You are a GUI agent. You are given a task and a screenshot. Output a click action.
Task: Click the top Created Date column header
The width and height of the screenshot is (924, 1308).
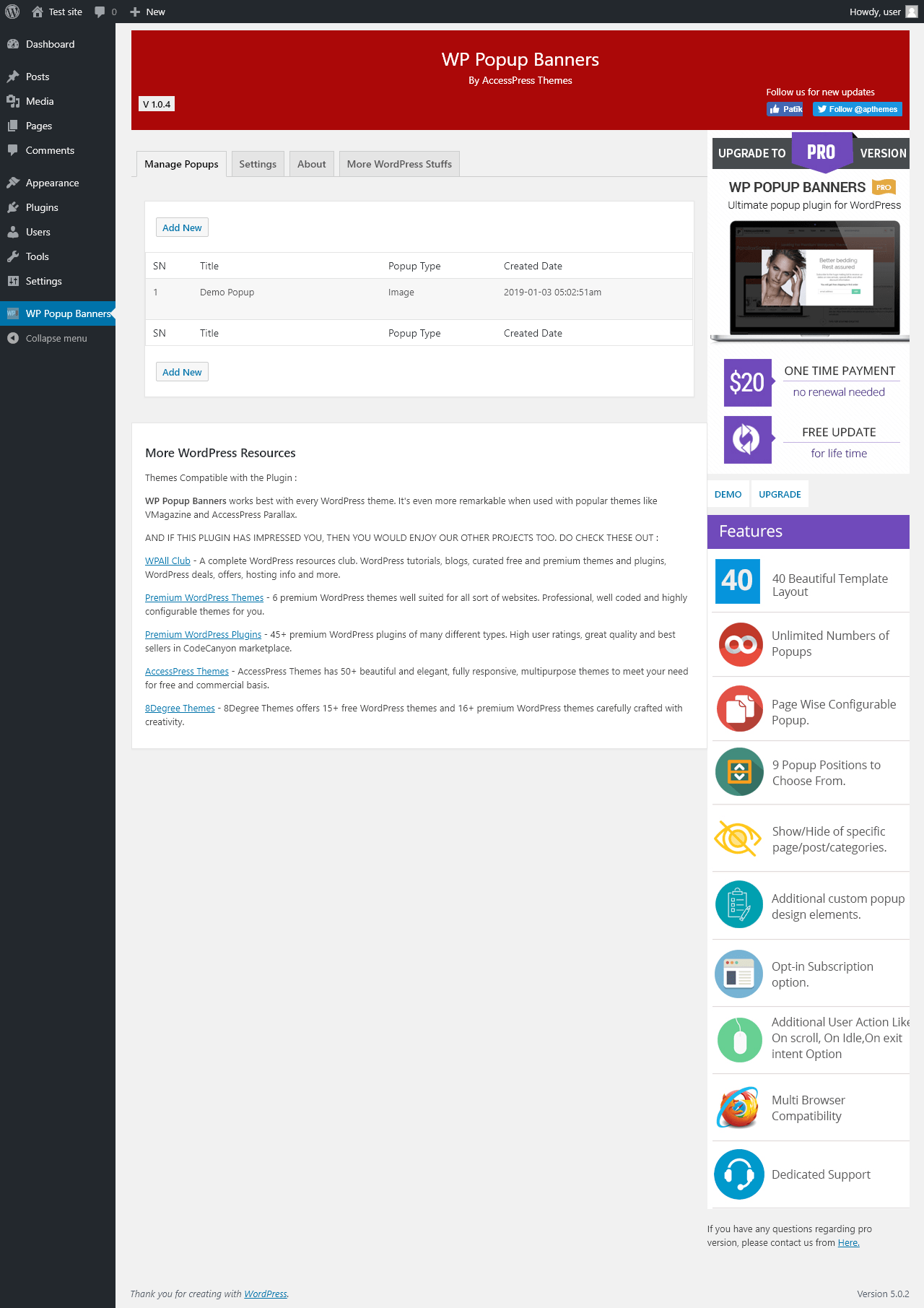pos(533,266)
